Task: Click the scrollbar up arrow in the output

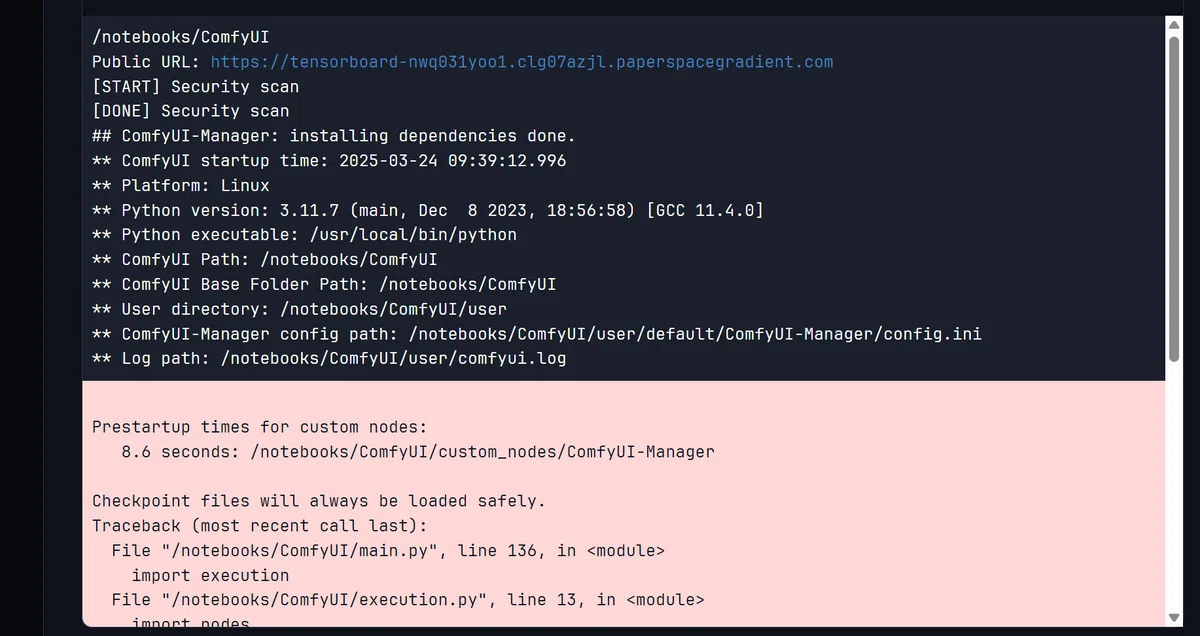Action: click(1174, 25)
